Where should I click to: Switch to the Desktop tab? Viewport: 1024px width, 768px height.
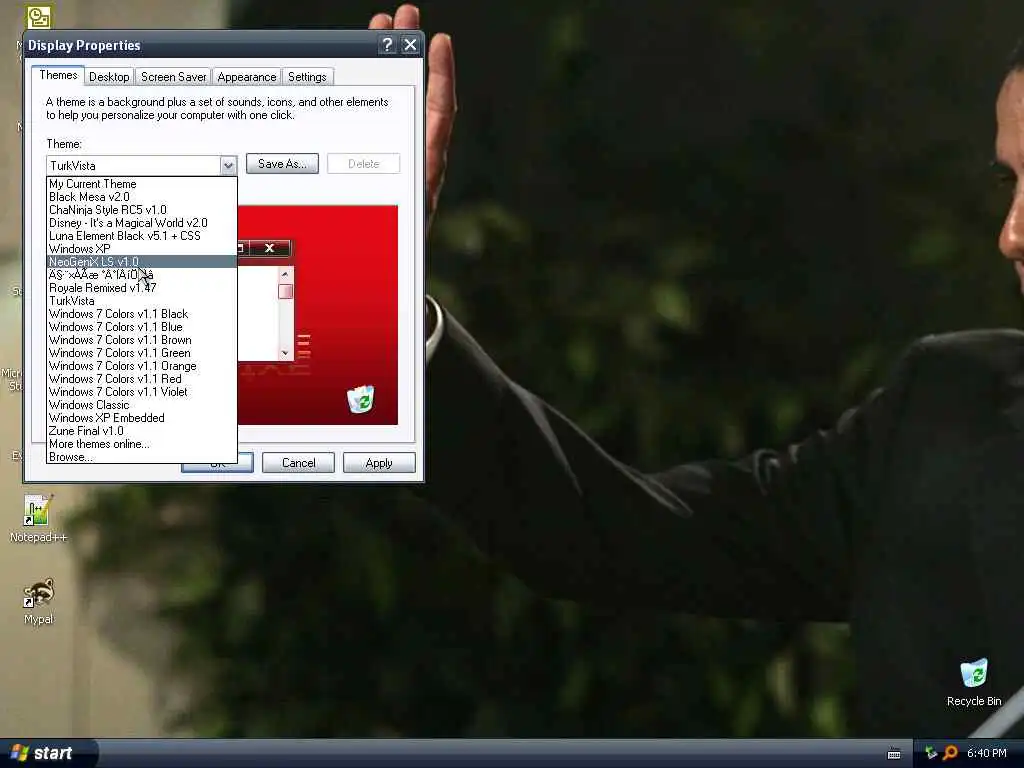point(109,77)
